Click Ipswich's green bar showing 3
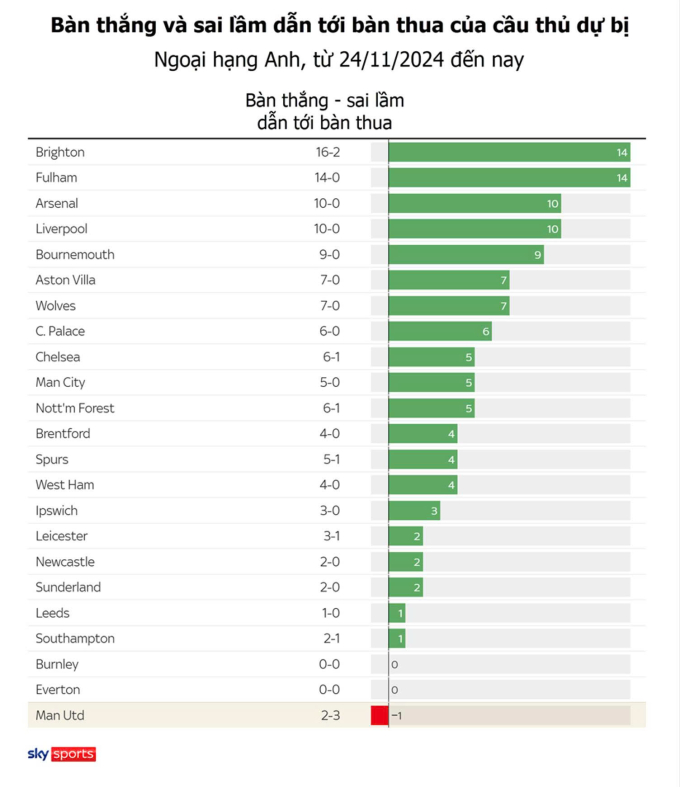 pyautogui.click(x=414, y=510)
